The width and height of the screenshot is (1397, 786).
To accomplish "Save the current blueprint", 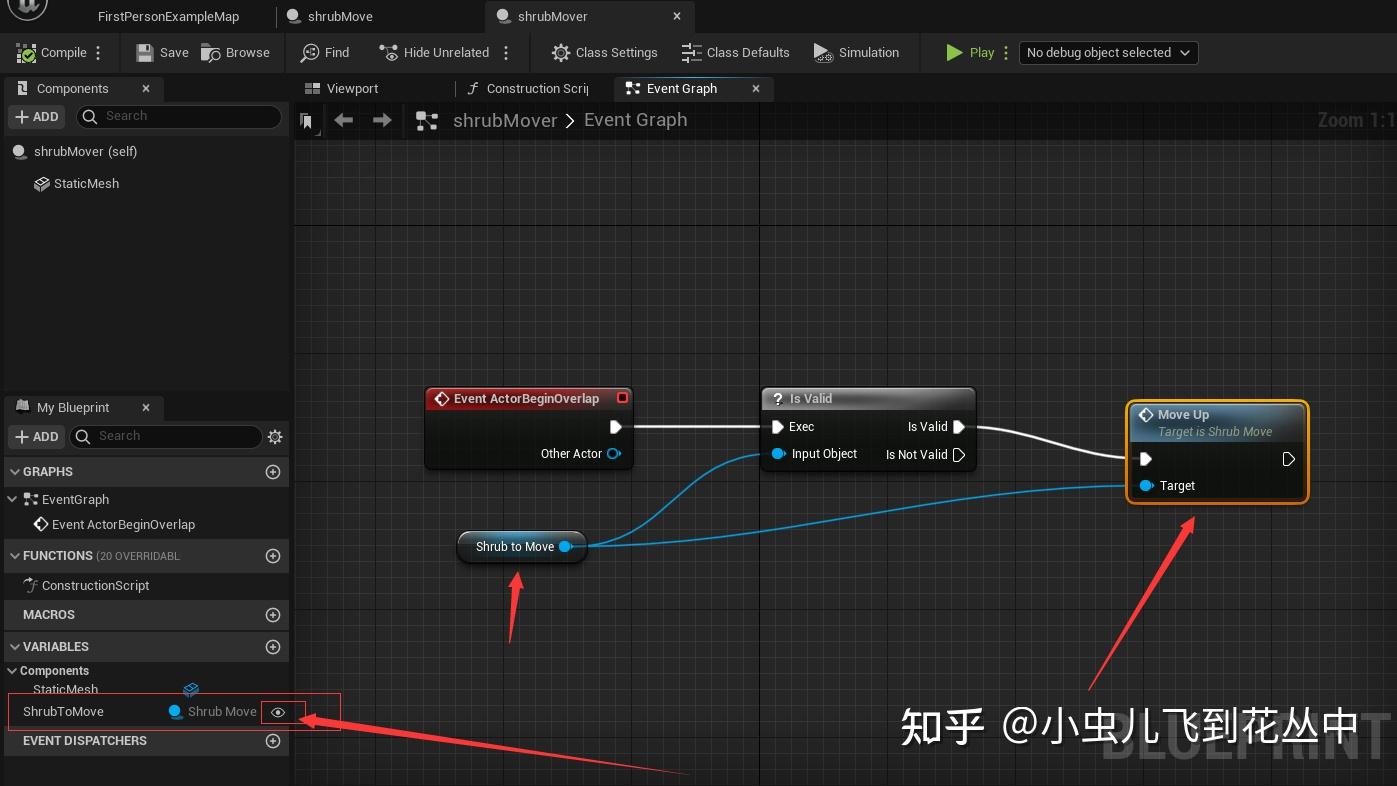I will point(162,53).
